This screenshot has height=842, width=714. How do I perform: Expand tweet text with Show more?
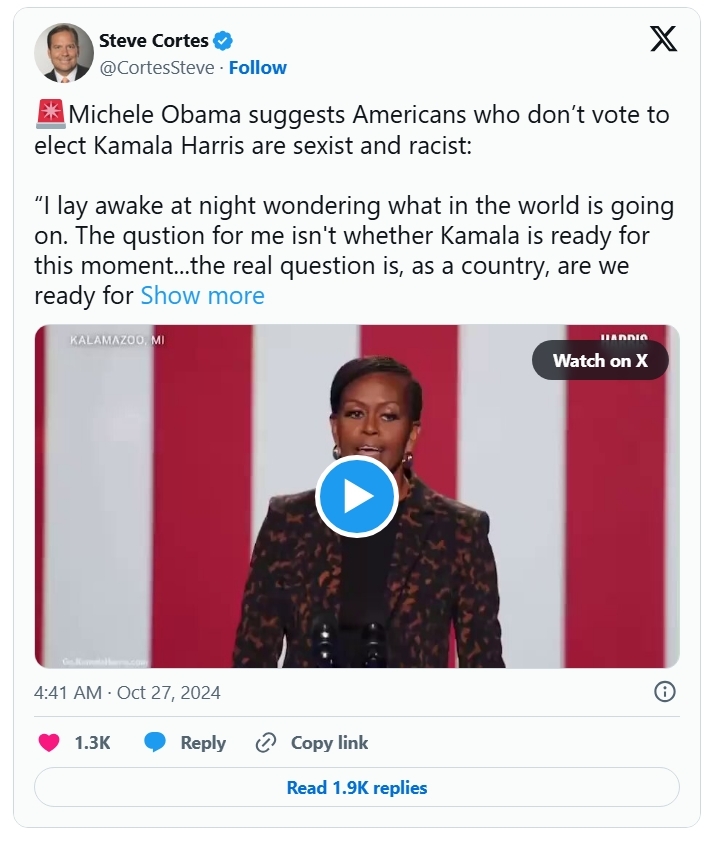tap(202, 296)
